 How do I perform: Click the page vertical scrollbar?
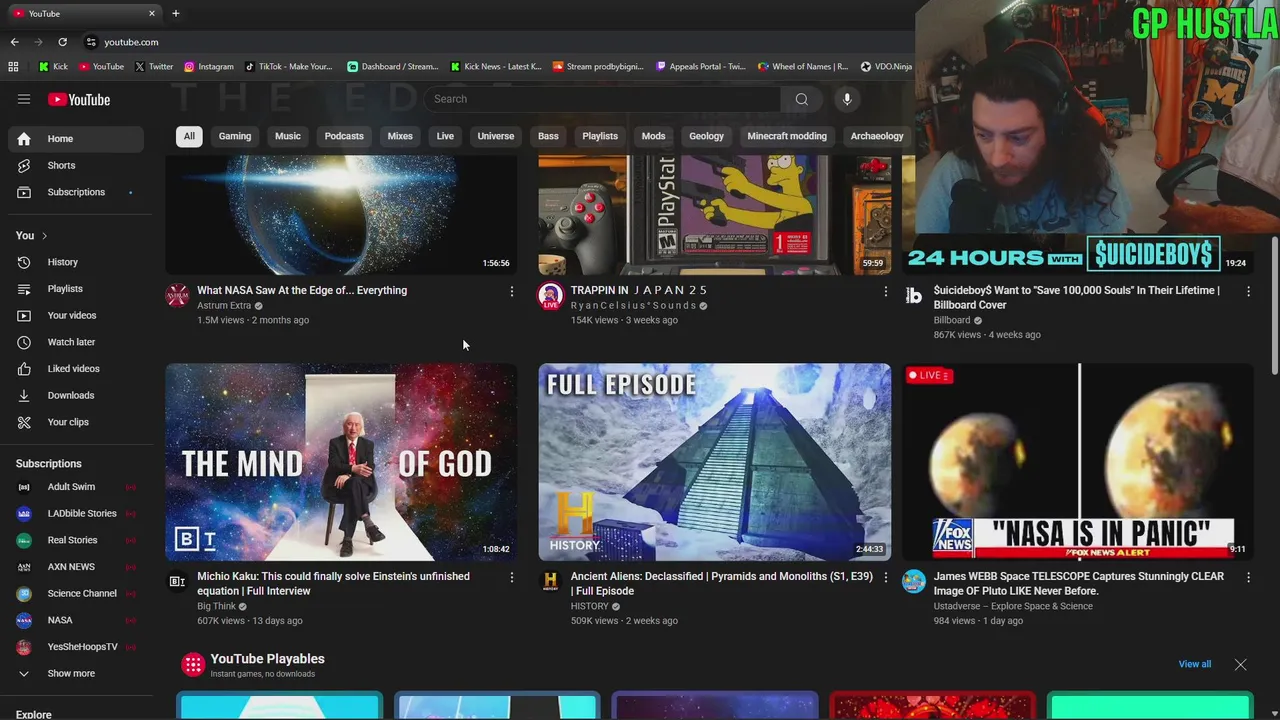[1274, 305]
